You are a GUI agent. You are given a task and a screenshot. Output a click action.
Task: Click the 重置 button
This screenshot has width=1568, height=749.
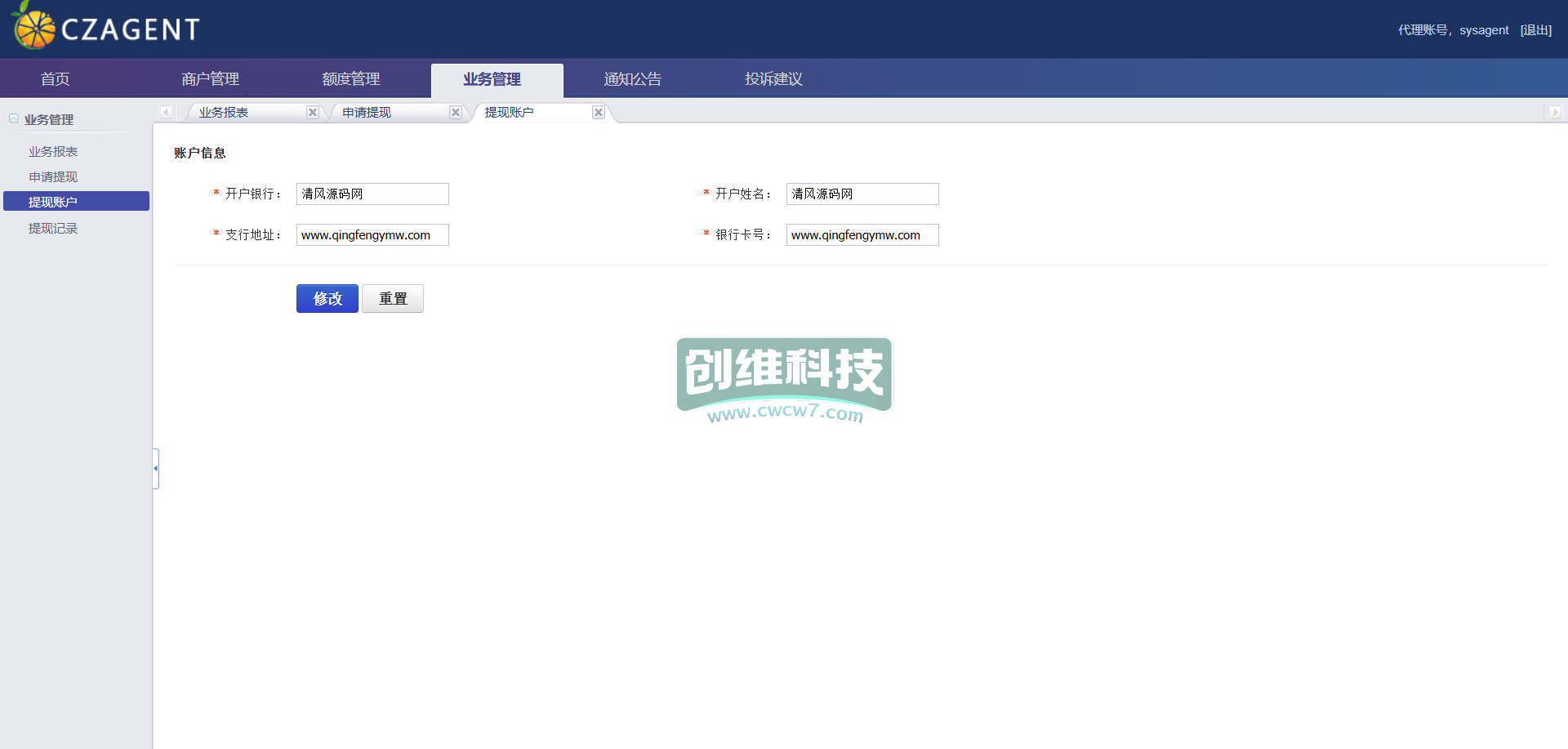pyautogui.click(x=393, y=299)
